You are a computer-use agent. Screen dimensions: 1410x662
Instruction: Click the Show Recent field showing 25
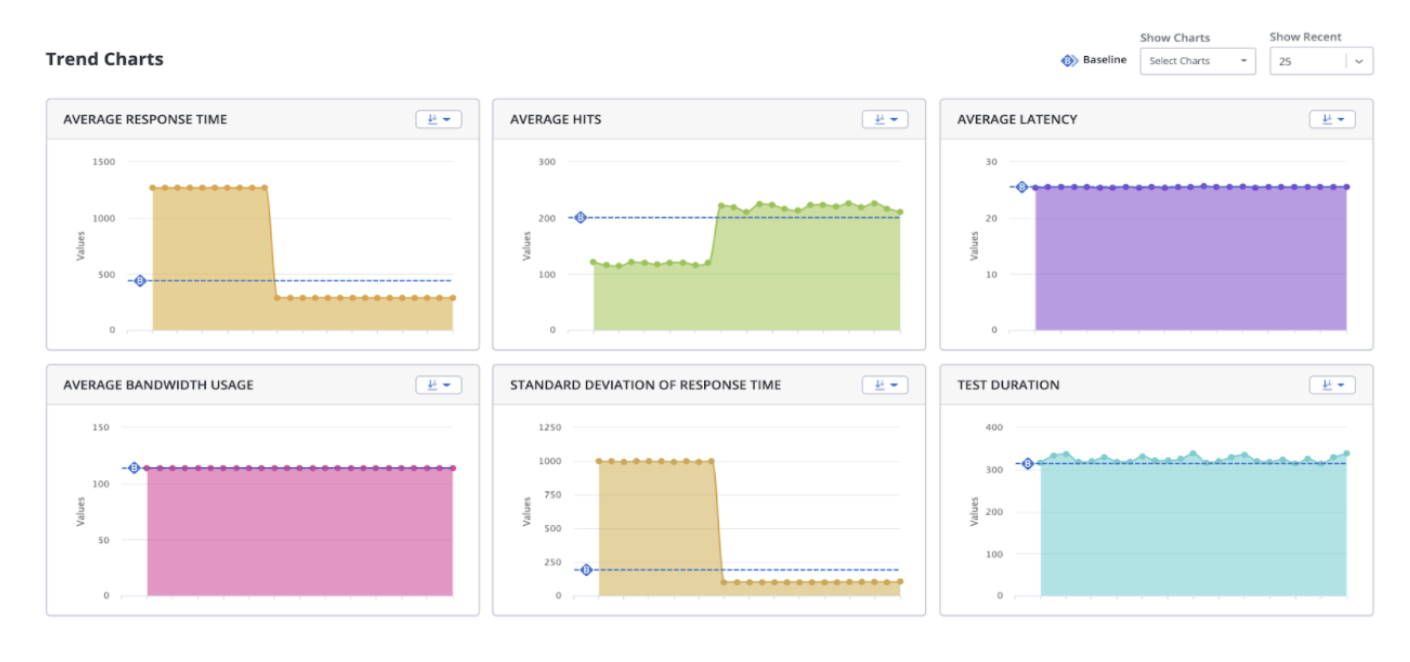point(1306,61)
